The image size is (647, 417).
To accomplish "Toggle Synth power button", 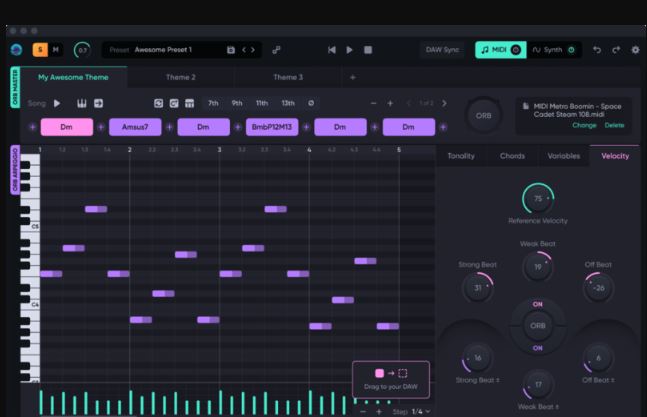I will [571, 50].
